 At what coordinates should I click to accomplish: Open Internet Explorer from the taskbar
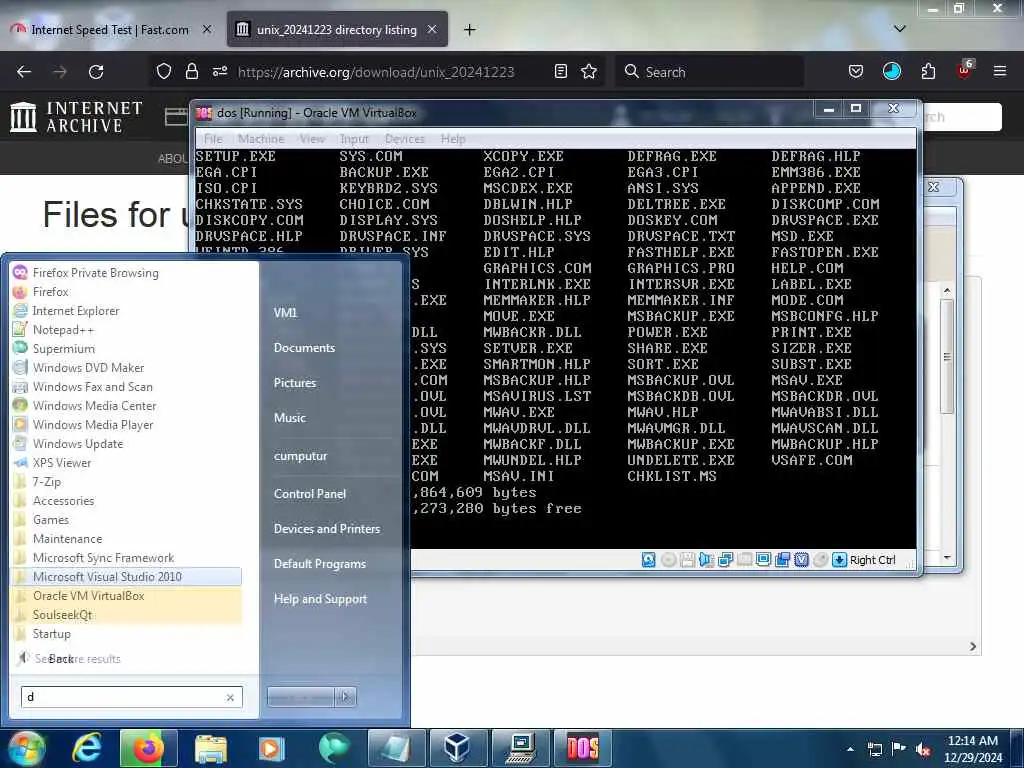click(87, 748)
